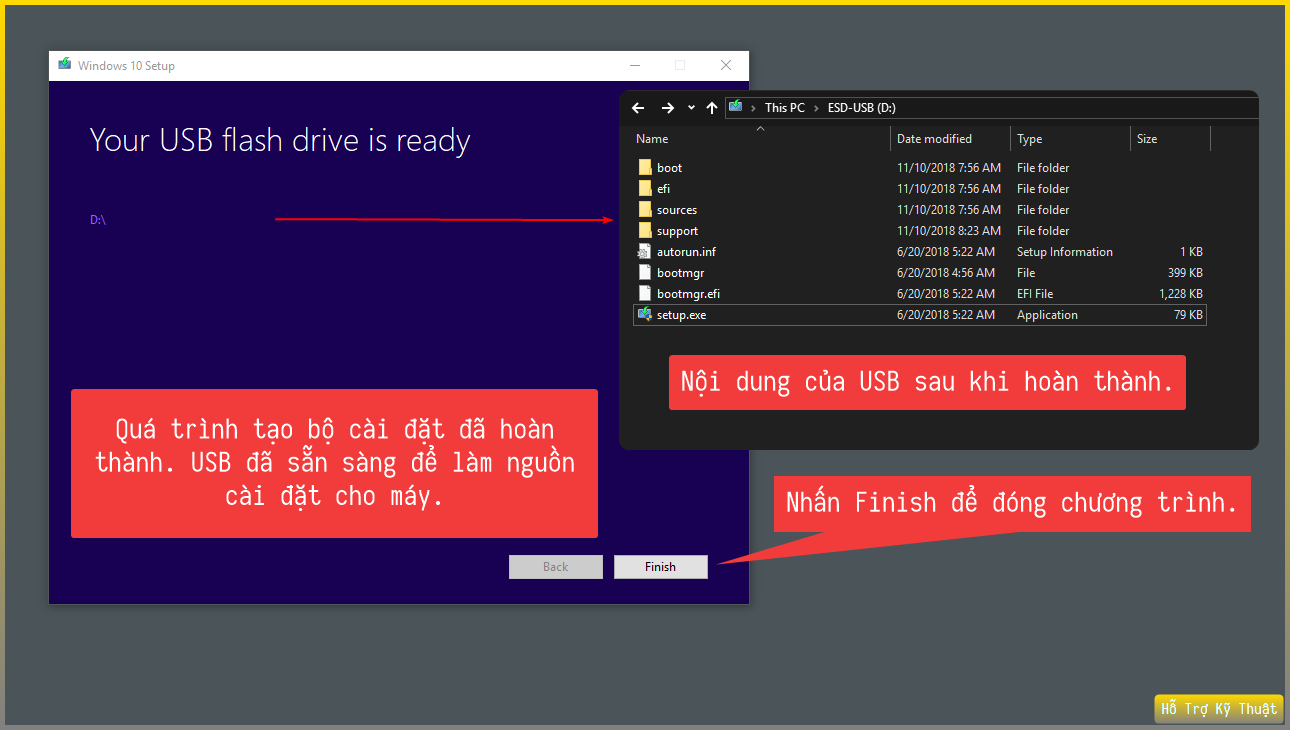The image size is (1290, 730).
Task: Click Finish in Windows 10 Setup
Action: pos(661,567)
